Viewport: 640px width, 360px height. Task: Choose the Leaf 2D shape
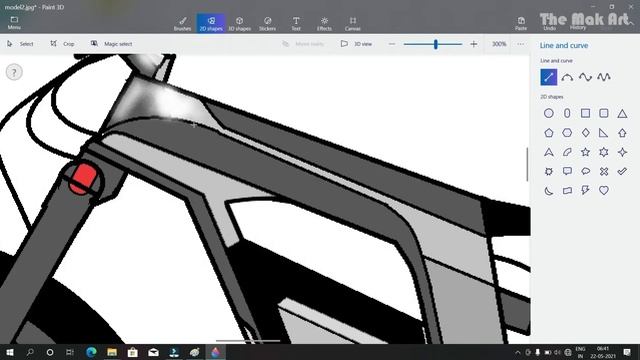pyautogui.click(x=567, y=152)
